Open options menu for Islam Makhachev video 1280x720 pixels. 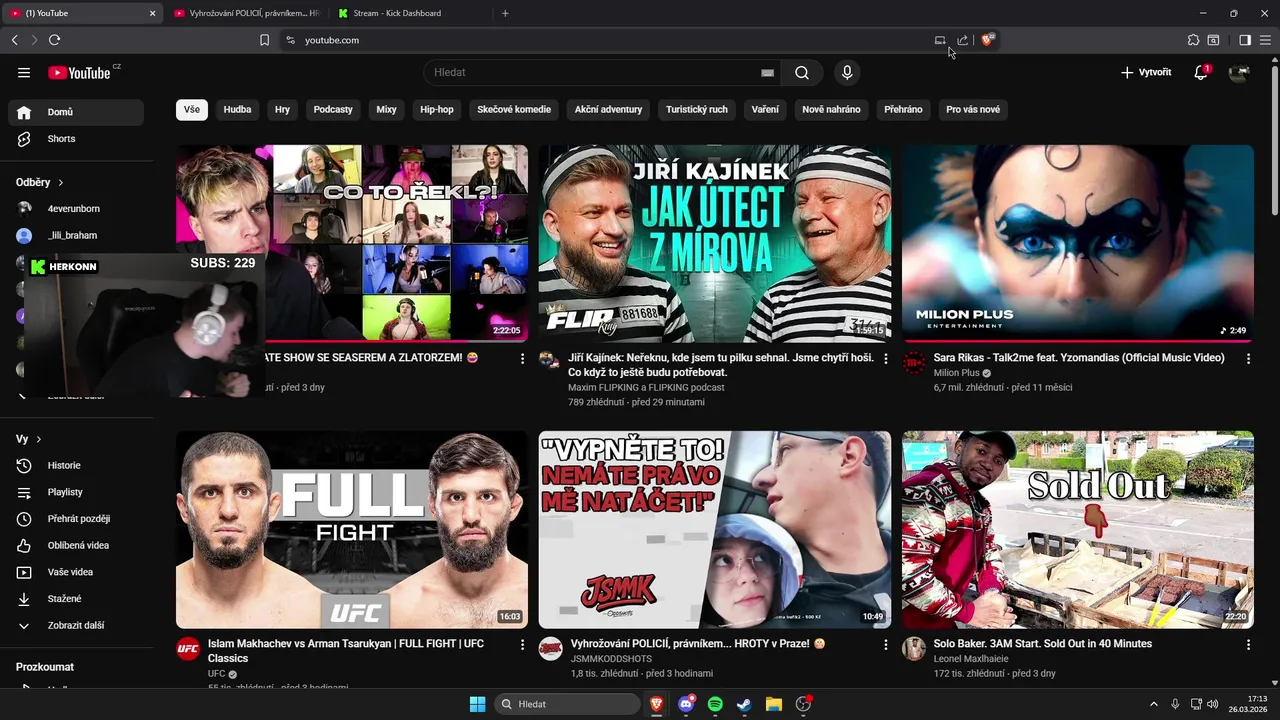pyautogui.click(x=522, y=645)
